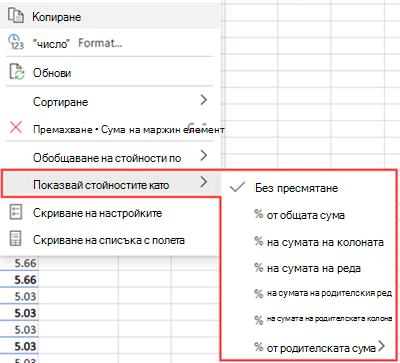Viewport: 400px width, 363px height.
Task: Click the Обнови refresh icon
Action: 16,72
